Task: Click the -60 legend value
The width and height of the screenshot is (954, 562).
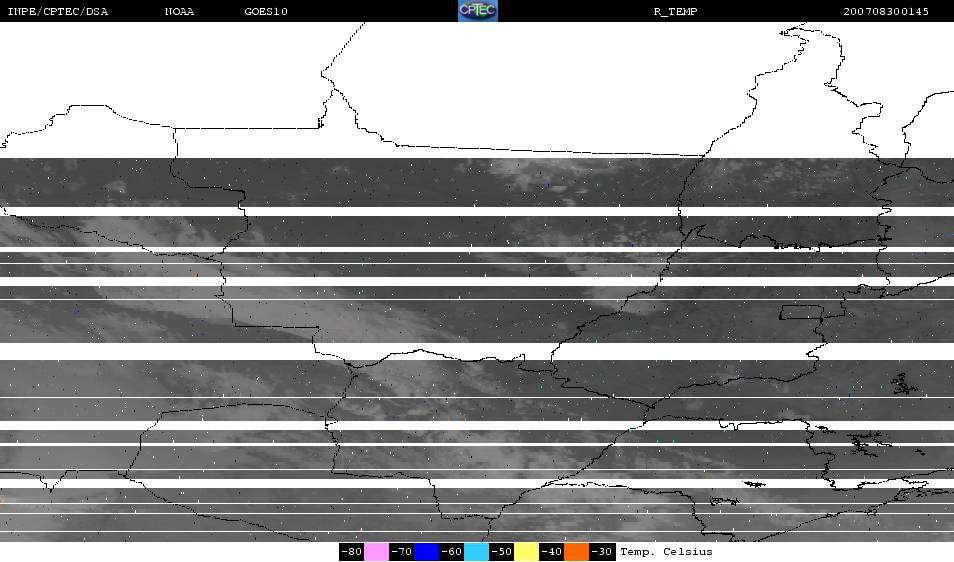Action: 451,552
